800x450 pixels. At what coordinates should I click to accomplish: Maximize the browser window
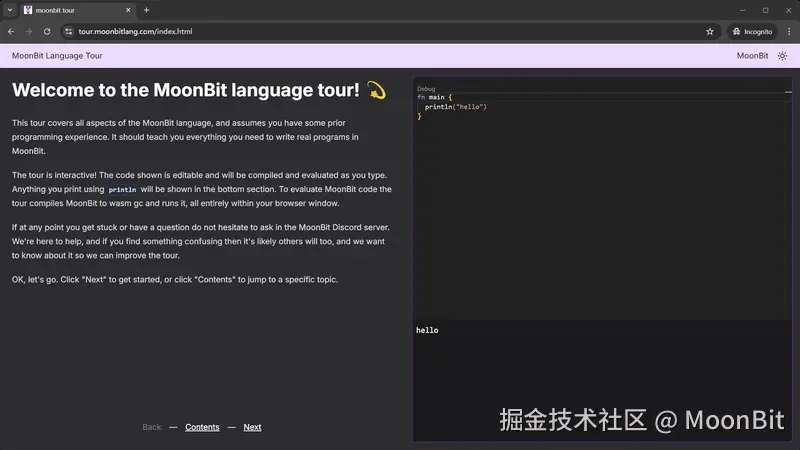pos(765,10)
